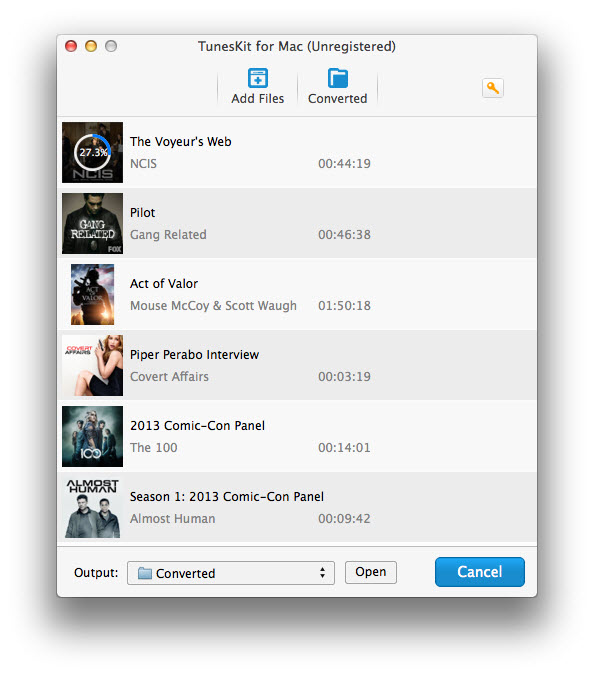Select the Almost Human poster thumbnail
Image resolution: width=594 pixels, height=676 pixels.
92,507
